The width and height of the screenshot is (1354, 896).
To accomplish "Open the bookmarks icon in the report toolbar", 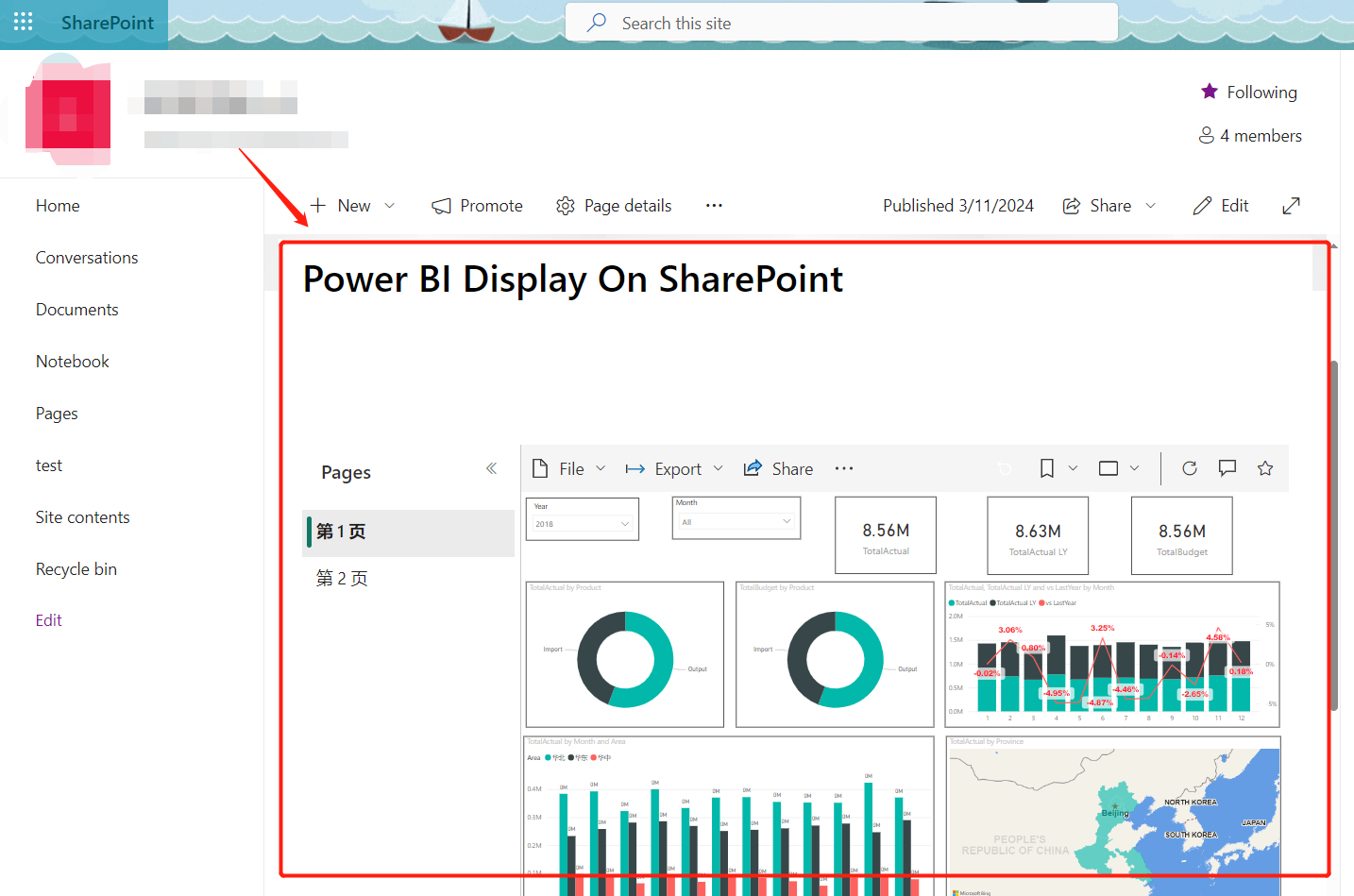I will click(x=1046, y=467).
